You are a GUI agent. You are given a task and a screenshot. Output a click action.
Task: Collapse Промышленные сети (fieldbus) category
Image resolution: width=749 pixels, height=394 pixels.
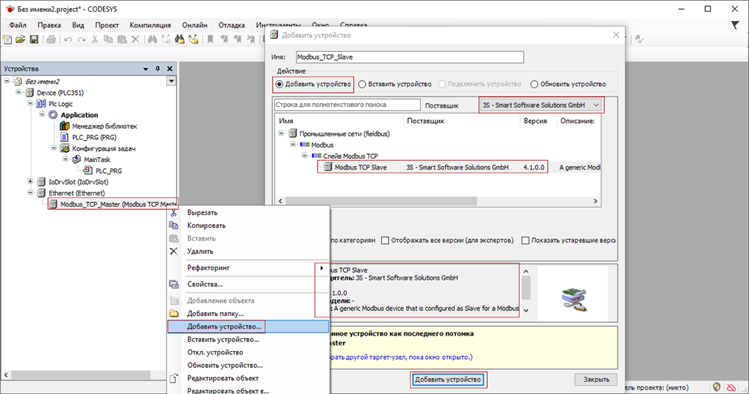pyautogui.click(x=281, y=133)
